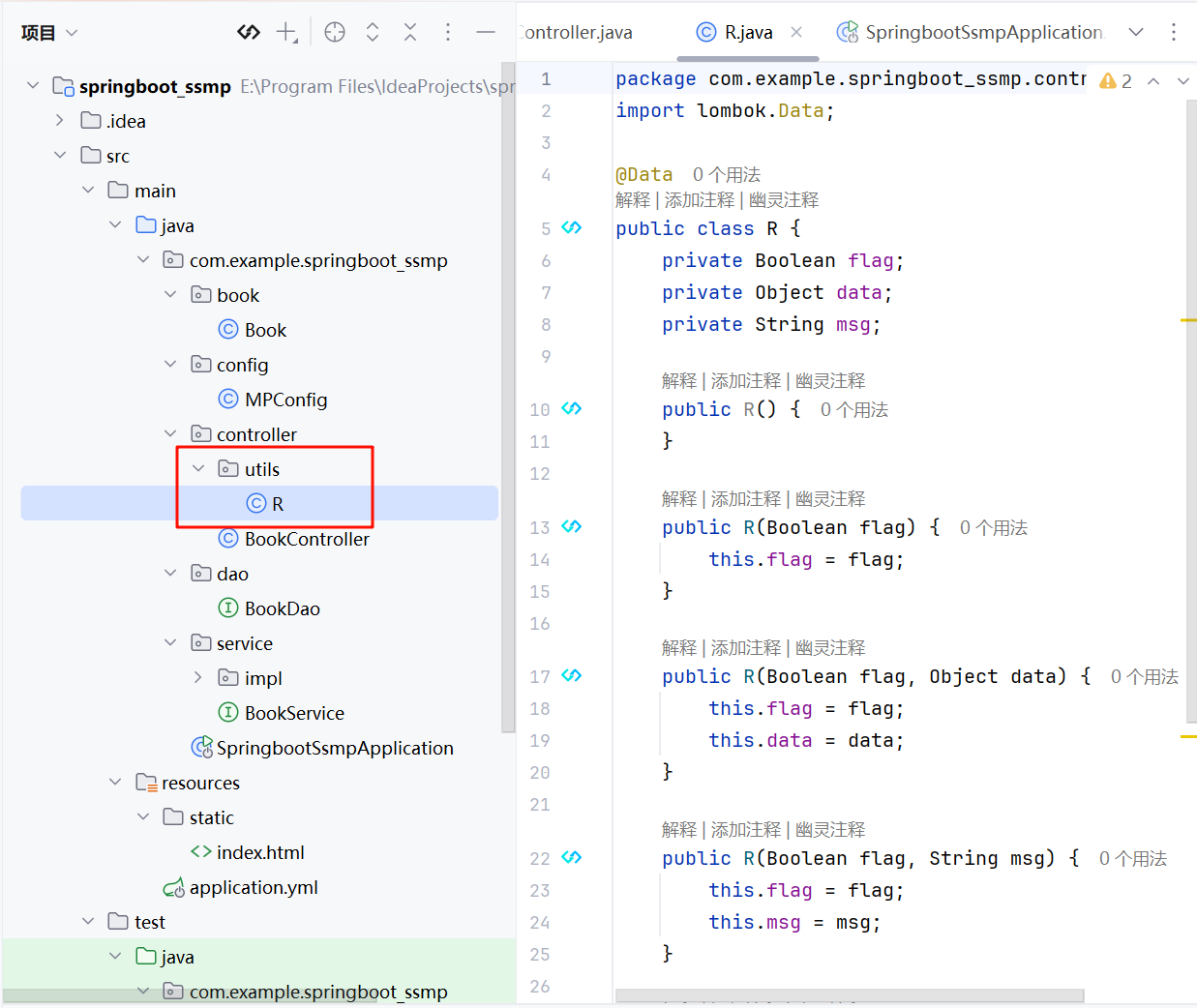Click the gutter icon on line 22
This screenshot has height=1008, width=1197.
click(572, 858)
